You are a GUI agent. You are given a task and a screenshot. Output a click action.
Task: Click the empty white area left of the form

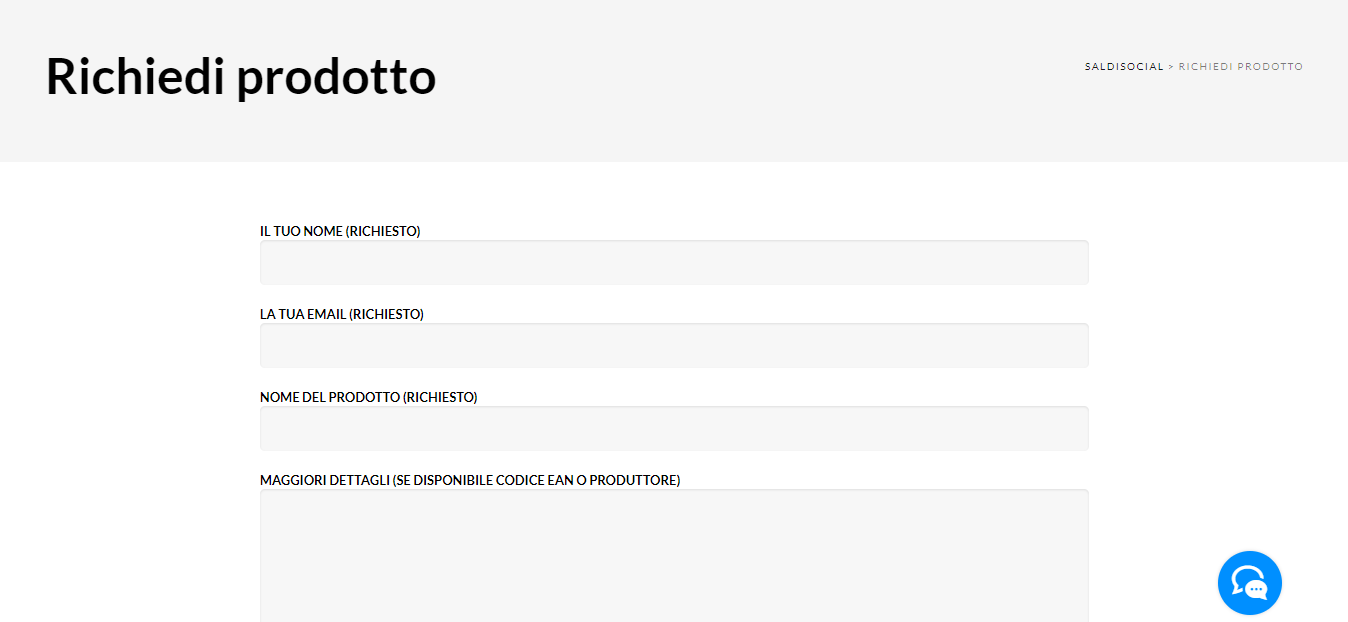[x=128, y=400]
